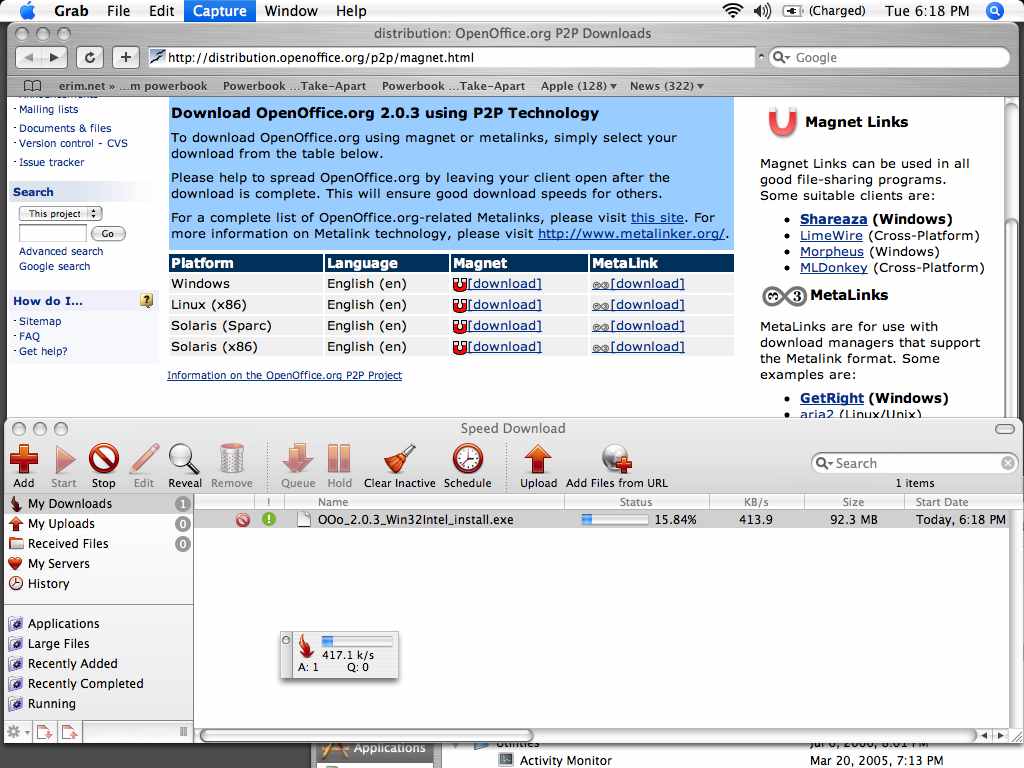Open the Google search field magnifier dropdown
This screenshot has width=1024, height=768.
(781, 57)
